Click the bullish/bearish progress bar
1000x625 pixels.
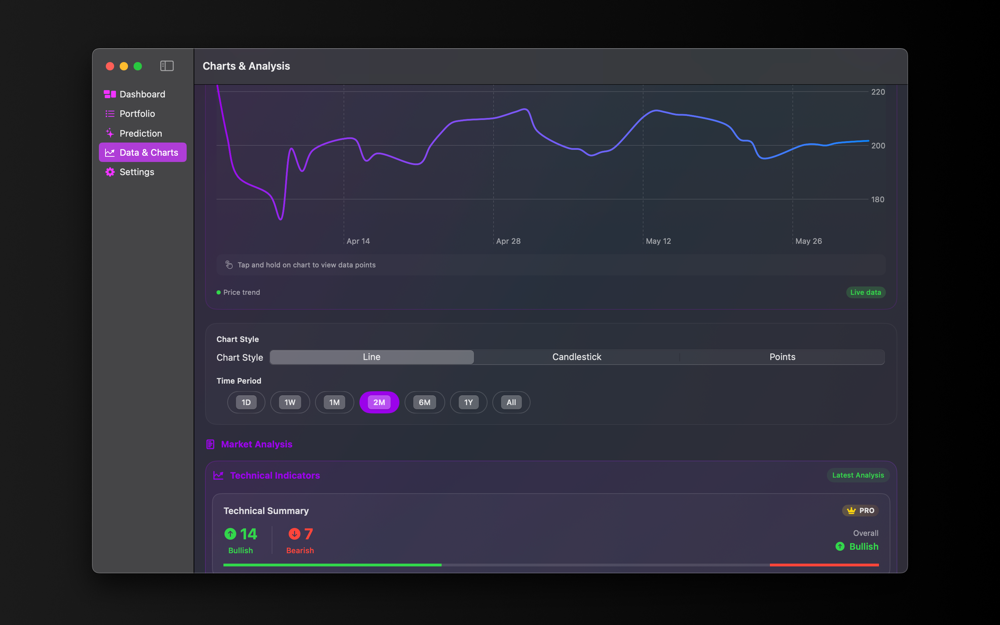coord(551,565)
